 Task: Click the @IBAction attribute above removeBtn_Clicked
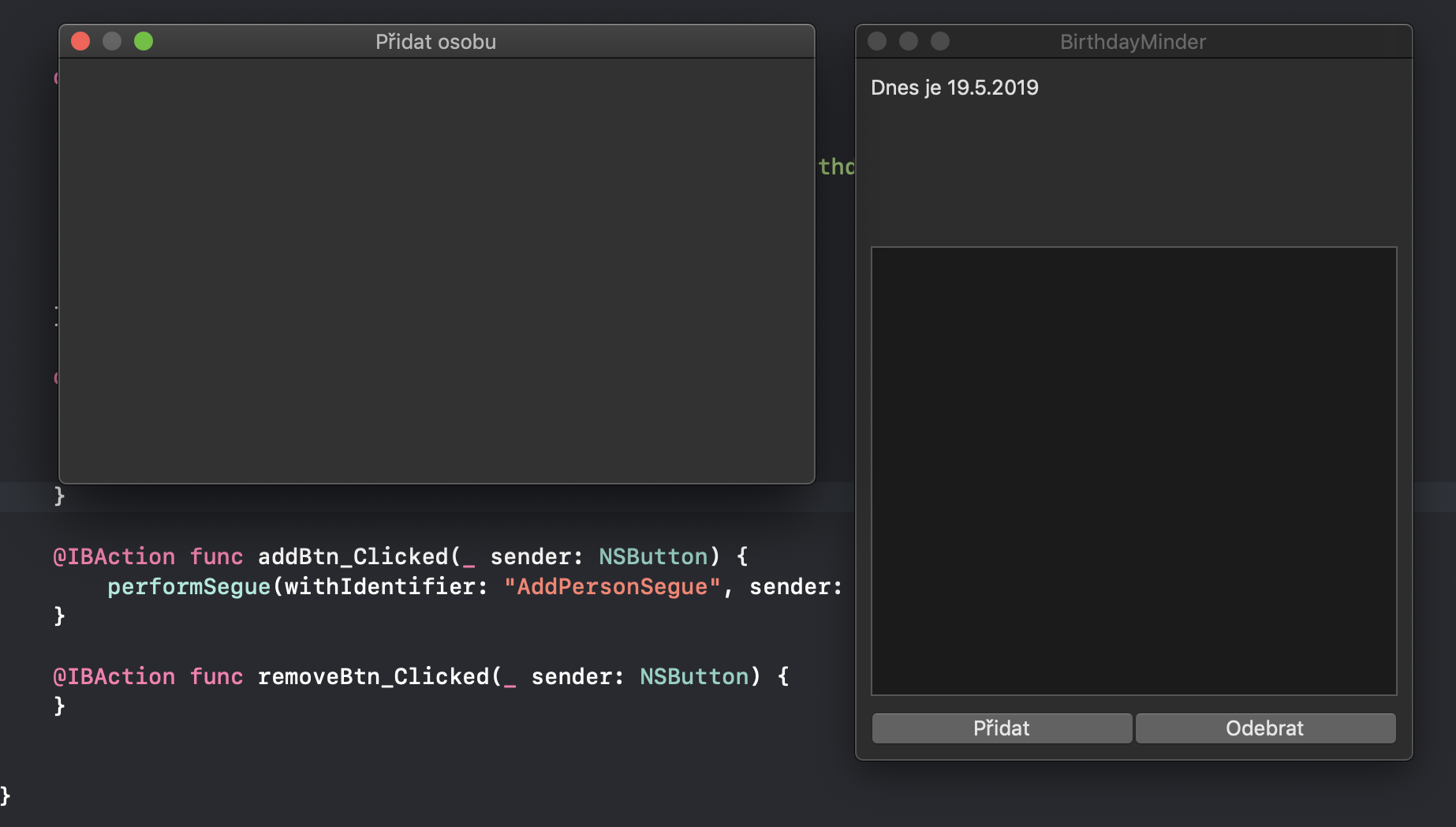[114, 676]
